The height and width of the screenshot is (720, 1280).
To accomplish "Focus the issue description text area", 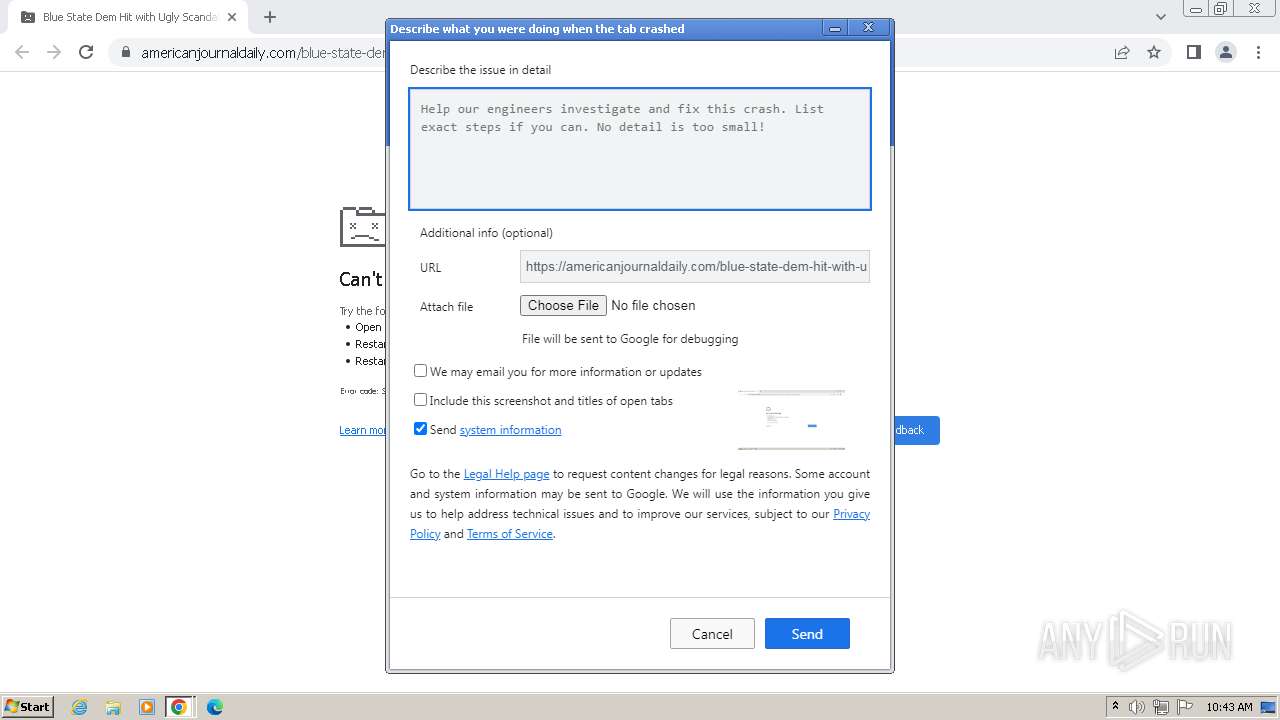I will (x=640, y=149).
